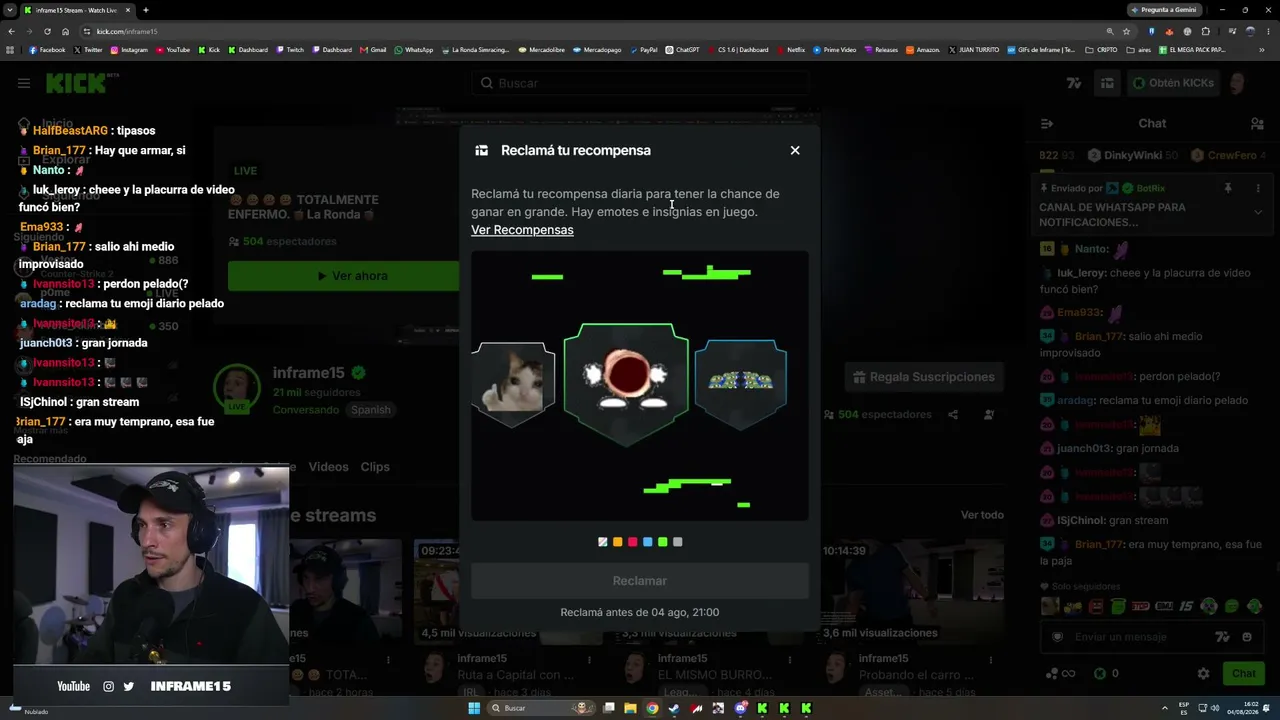Viewport: 1280px width, 720px height.
Task: Open options for Probando el carro video
Action: click(991, 659)
